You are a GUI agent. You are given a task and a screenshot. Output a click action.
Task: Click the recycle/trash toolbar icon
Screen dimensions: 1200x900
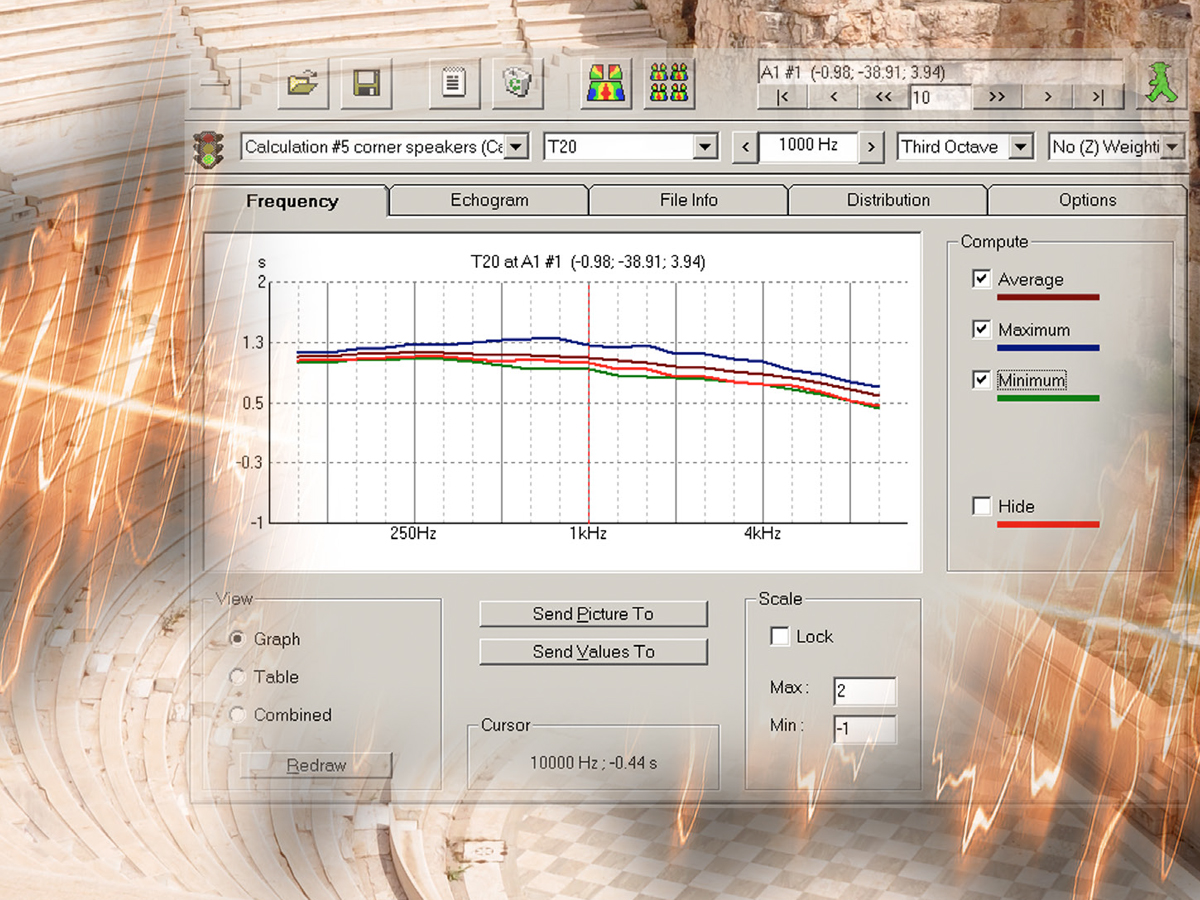click(518, 84)
